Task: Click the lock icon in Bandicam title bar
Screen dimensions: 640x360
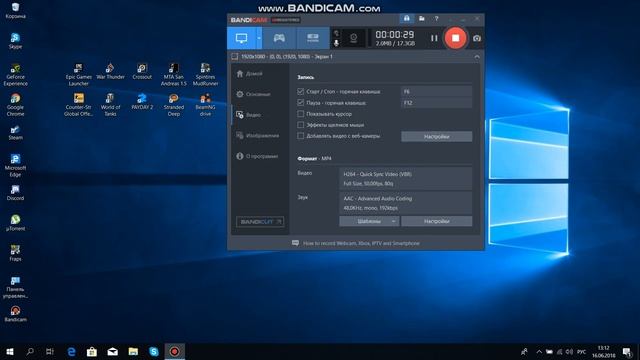Action: 407,19
